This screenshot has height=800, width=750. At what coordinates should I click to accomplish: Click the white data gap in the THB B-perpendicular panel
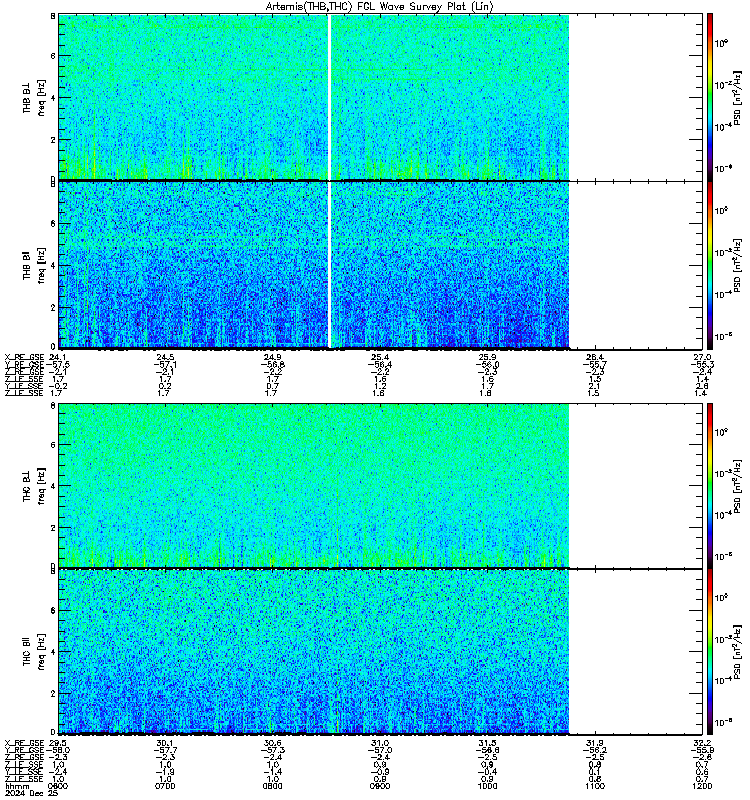(x=330, y=96)
